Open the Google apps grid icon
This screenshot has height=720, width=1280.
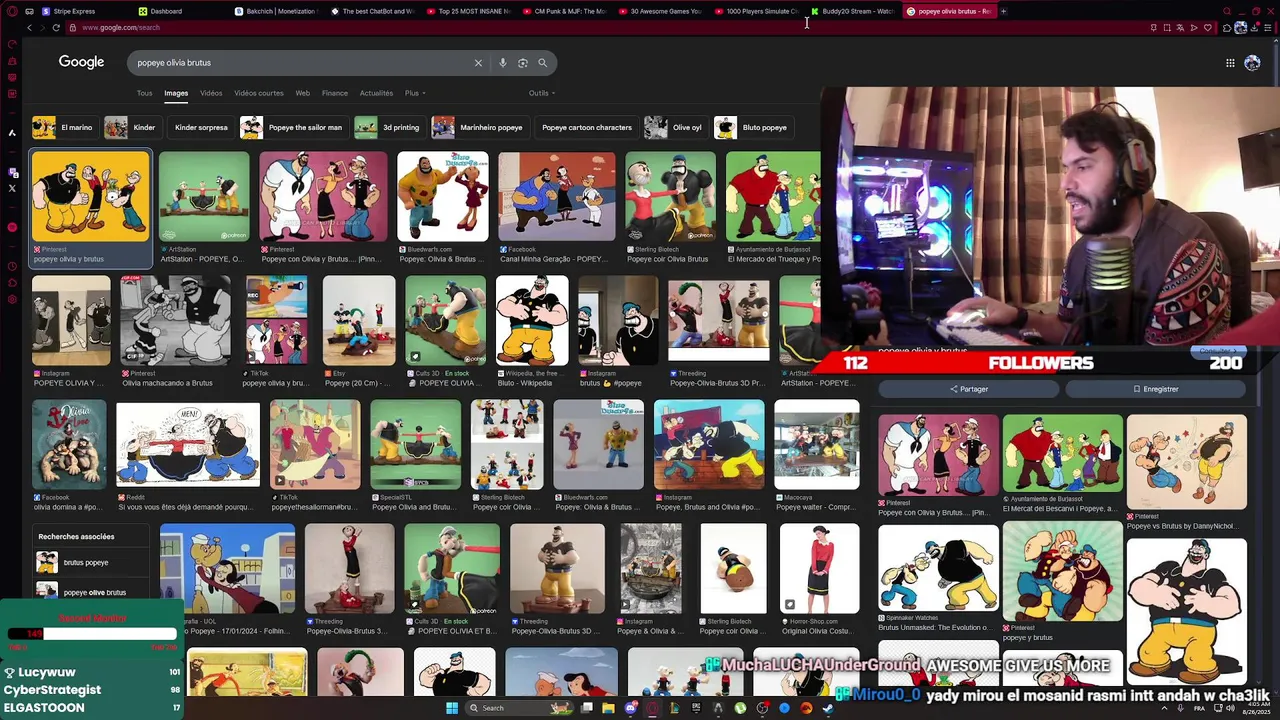click(1230, 63)
